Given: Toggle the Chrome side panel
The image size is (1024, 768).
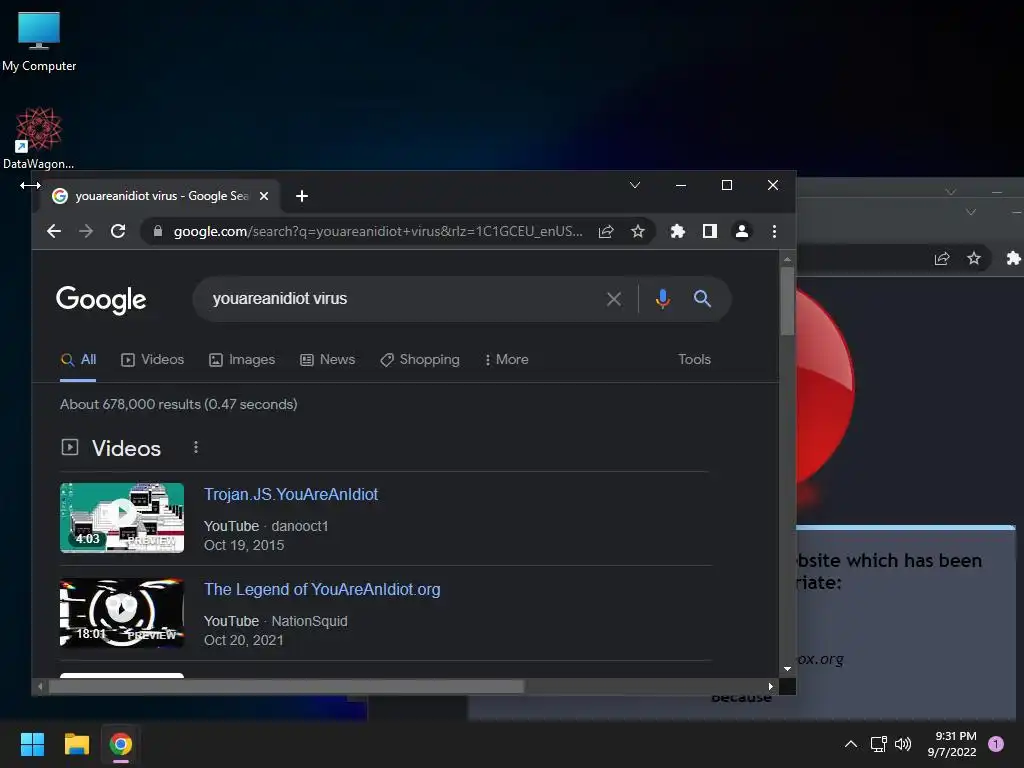Looking at the screenshot, I should [x=710, y=231].
